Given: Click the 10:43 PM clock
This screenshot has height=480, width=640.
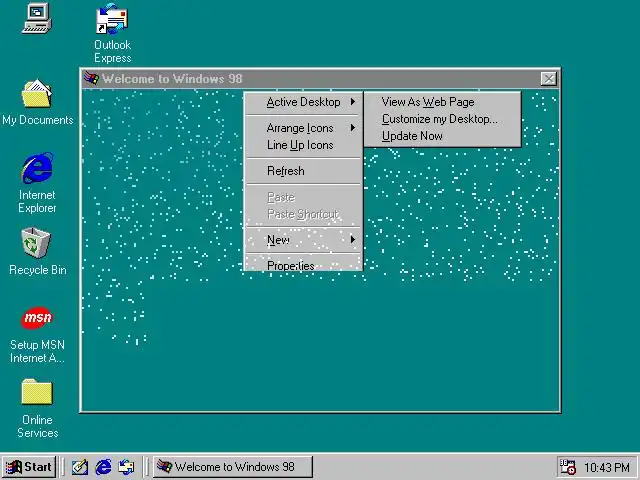Looking at the screenshot, I should (607, 467).
